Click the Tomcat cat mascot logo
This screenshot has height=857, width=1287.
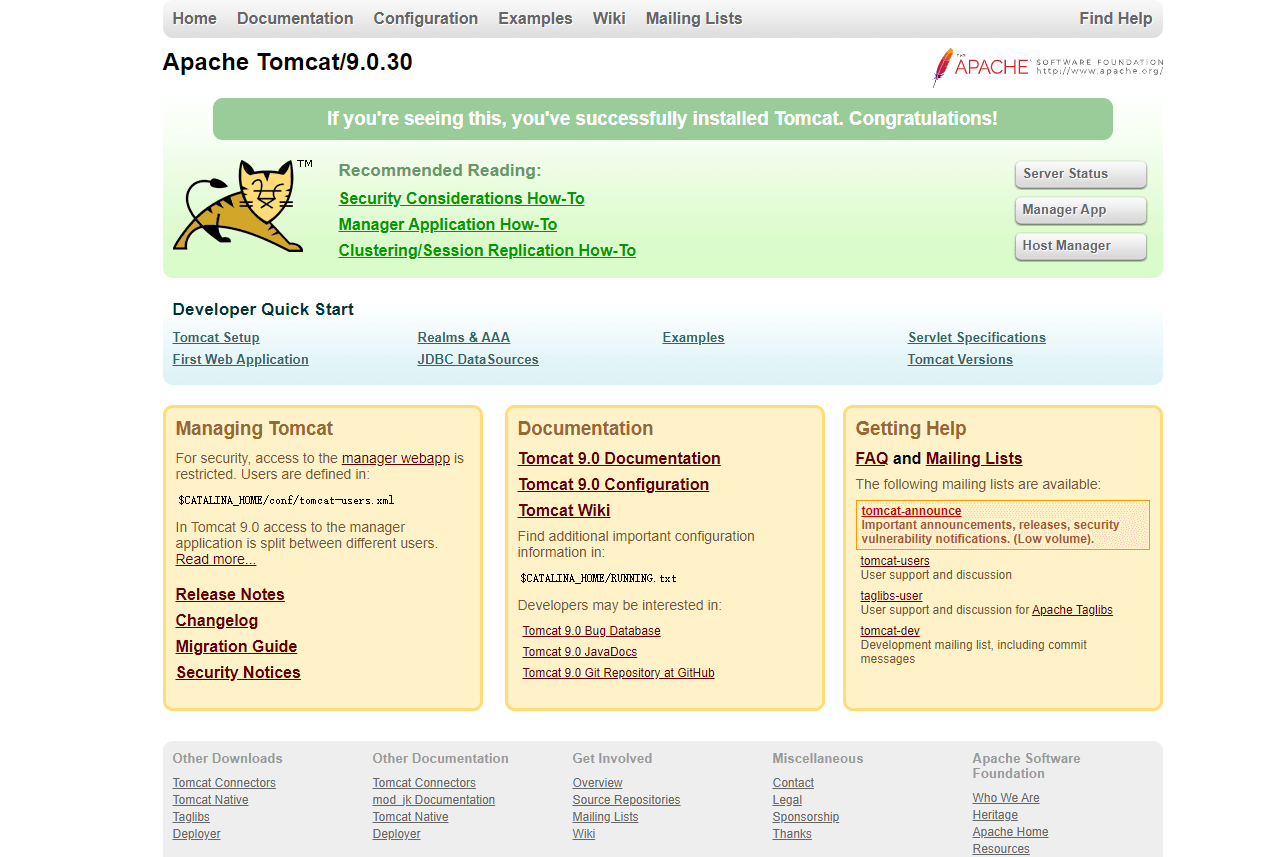[241, 205]
